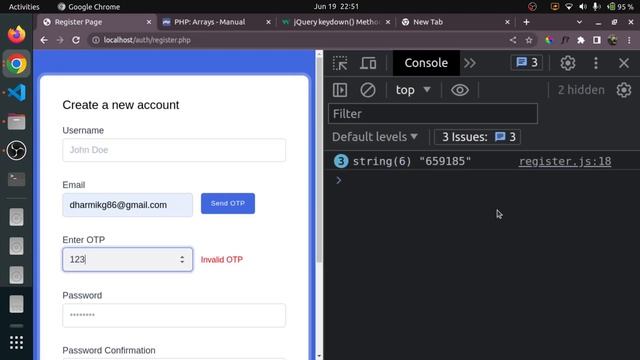Switch to New Tab tab

click(456, 22)
